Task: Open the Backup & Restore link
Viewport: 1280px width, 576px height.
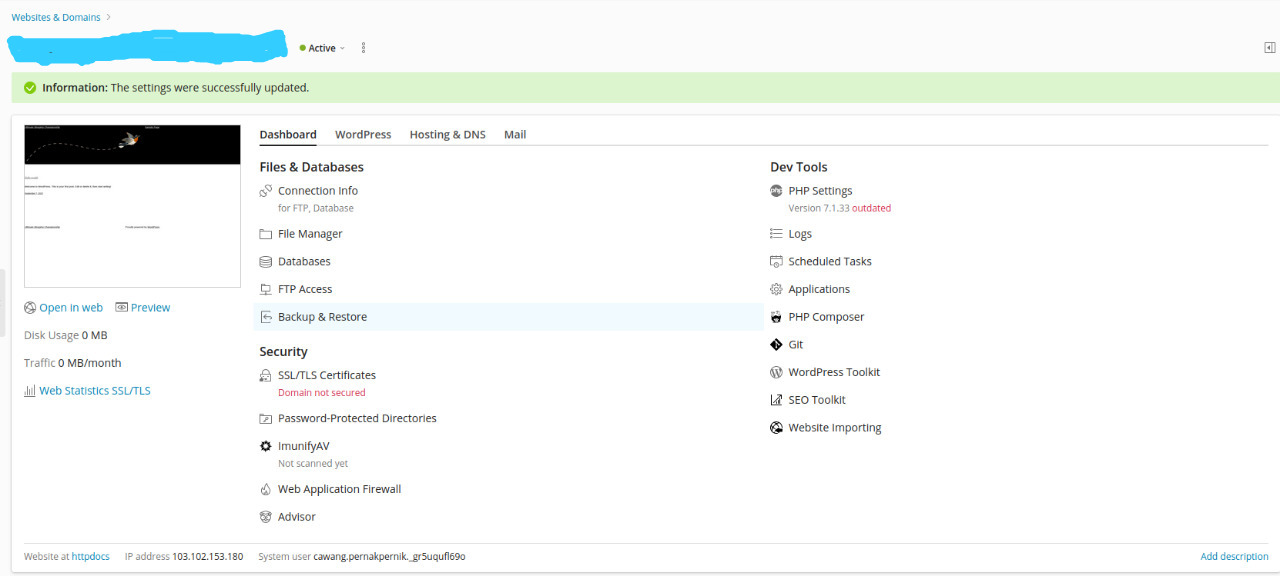Action: pyautogui.click(x=322, y=317)
